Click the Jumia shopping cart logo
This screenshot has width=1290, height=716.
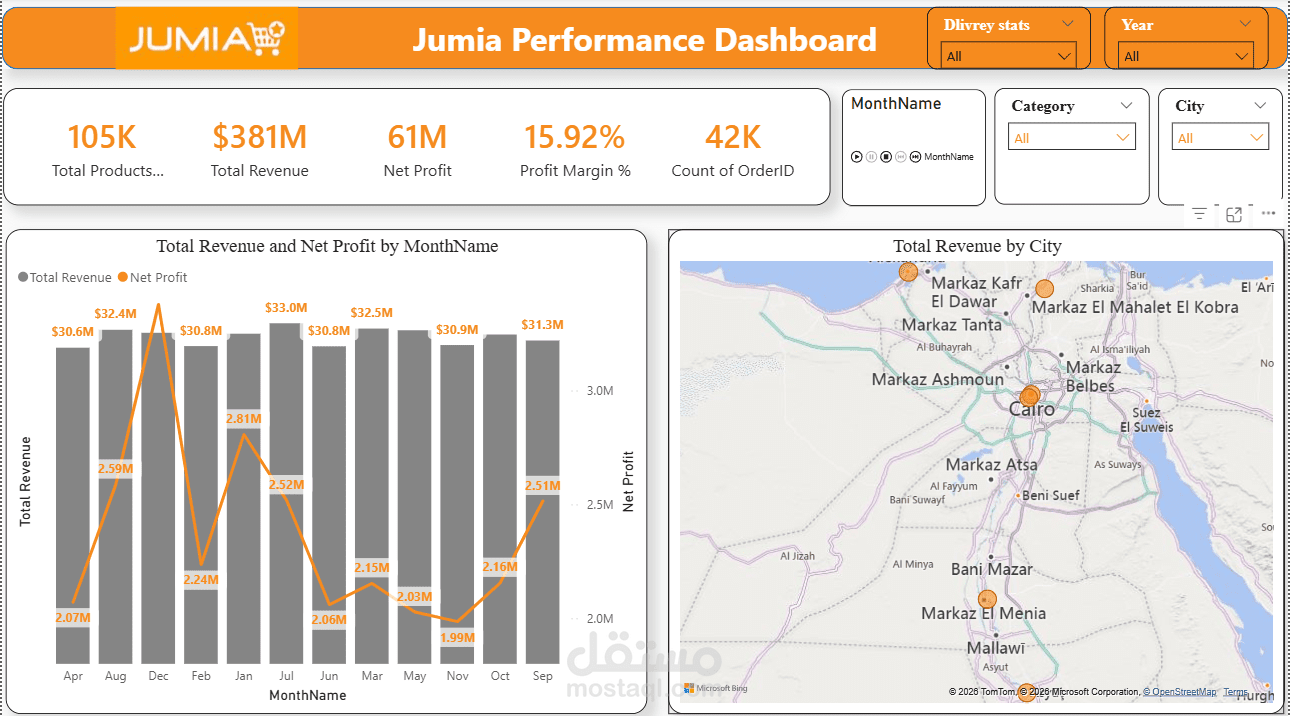264,38
